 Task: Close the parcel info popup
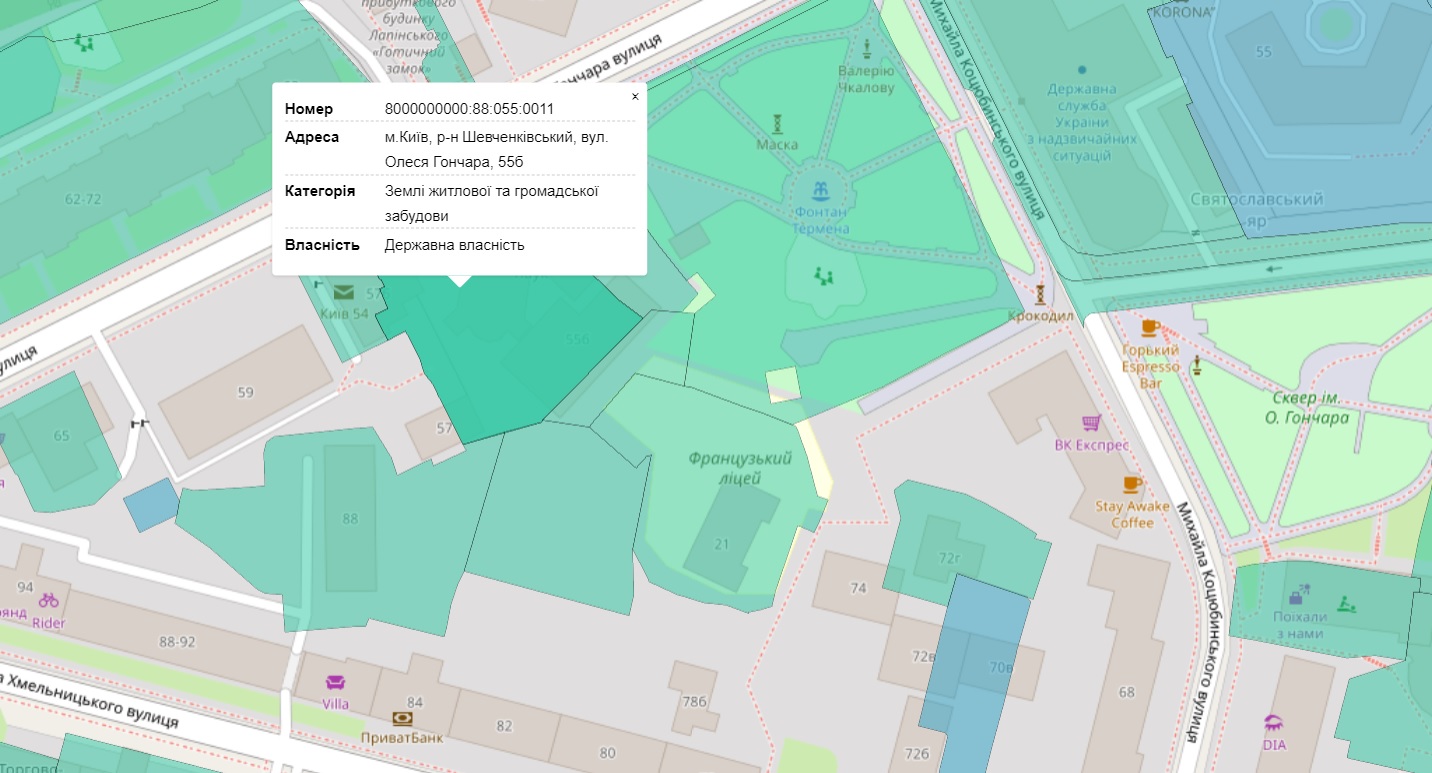(x=635, y=97)
